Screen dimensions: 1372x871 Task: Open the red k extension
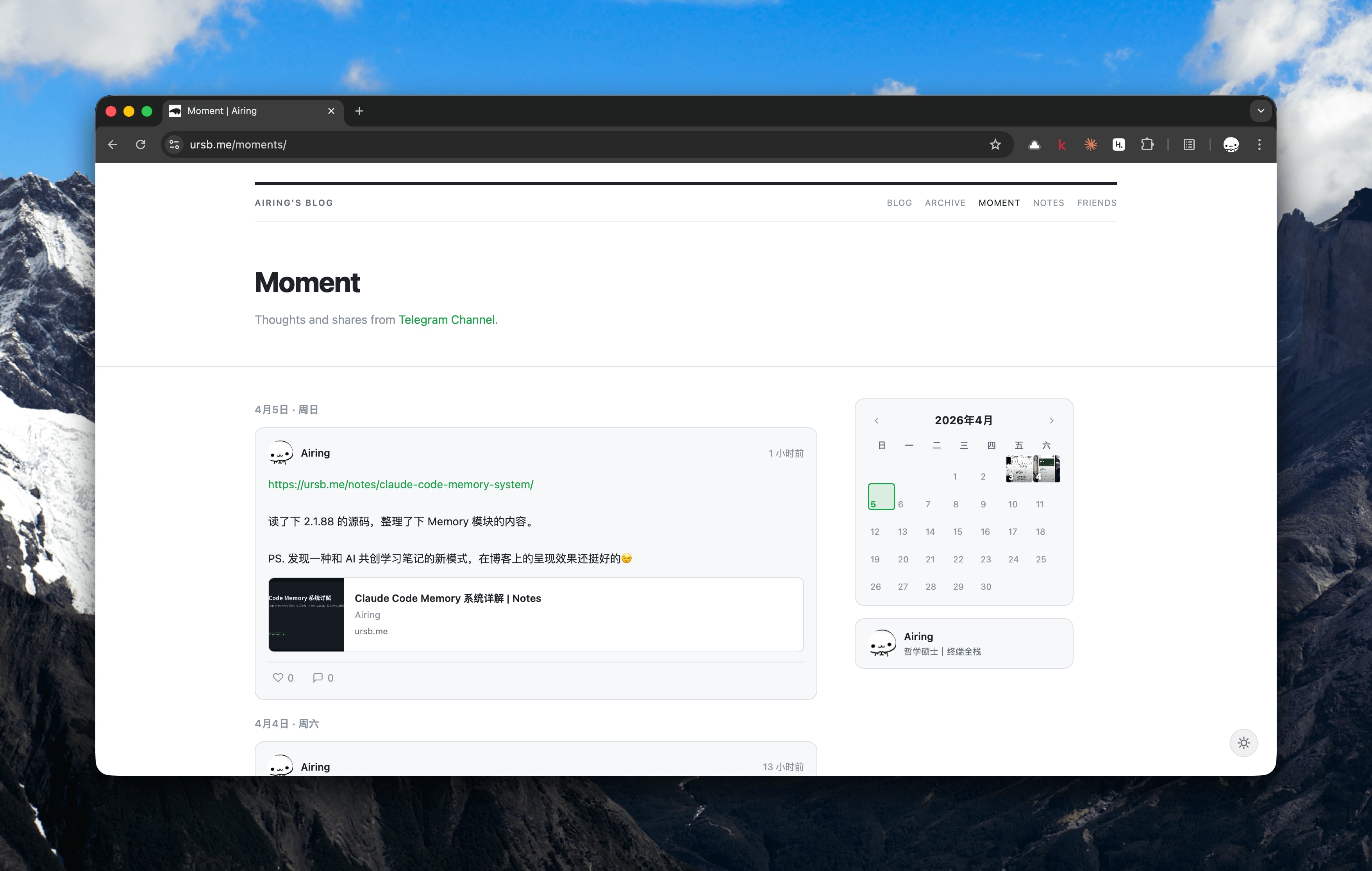[x=1061, y=145]
